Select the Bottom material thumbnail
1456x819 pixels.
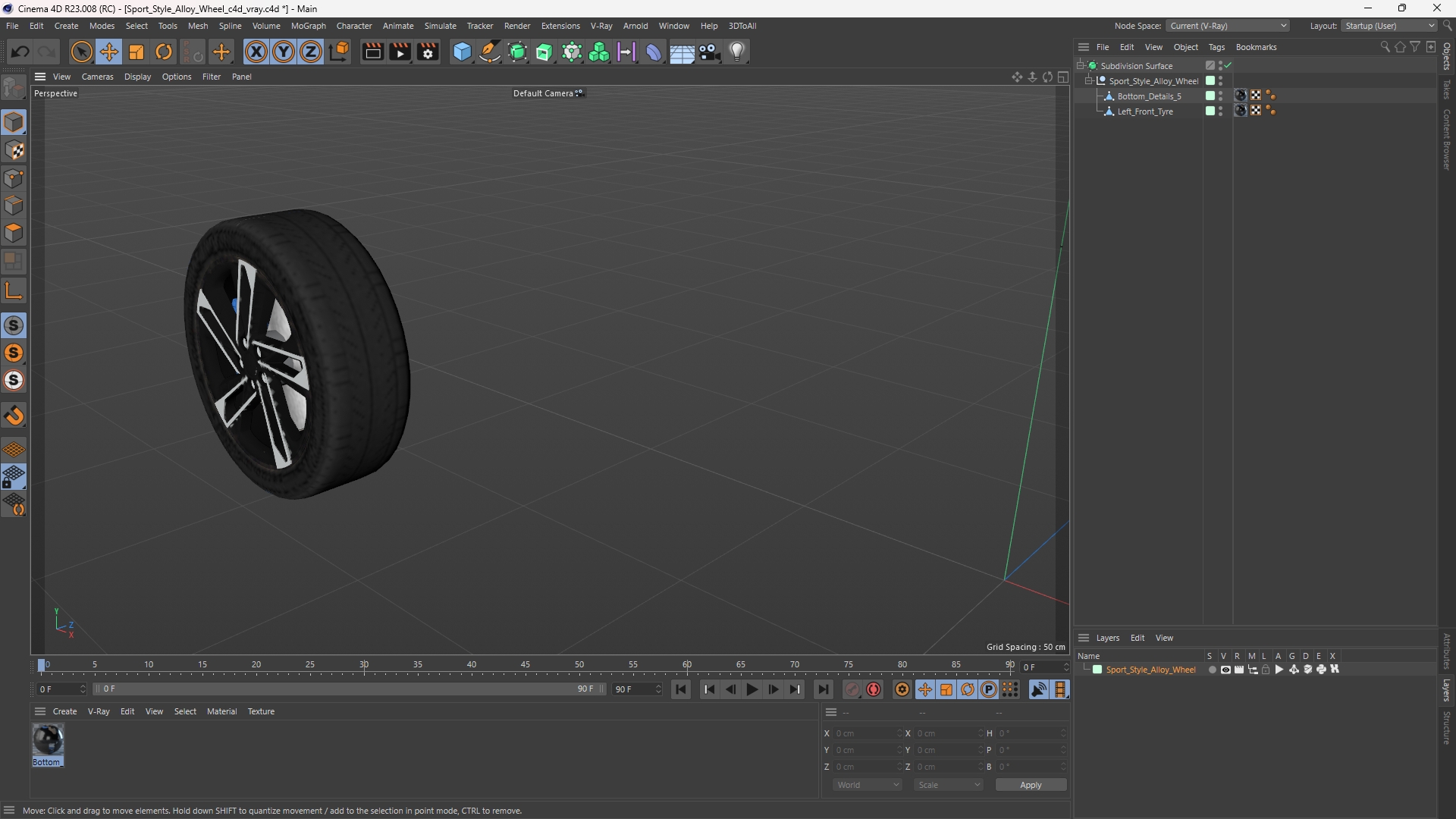click(x=47, y=745)
